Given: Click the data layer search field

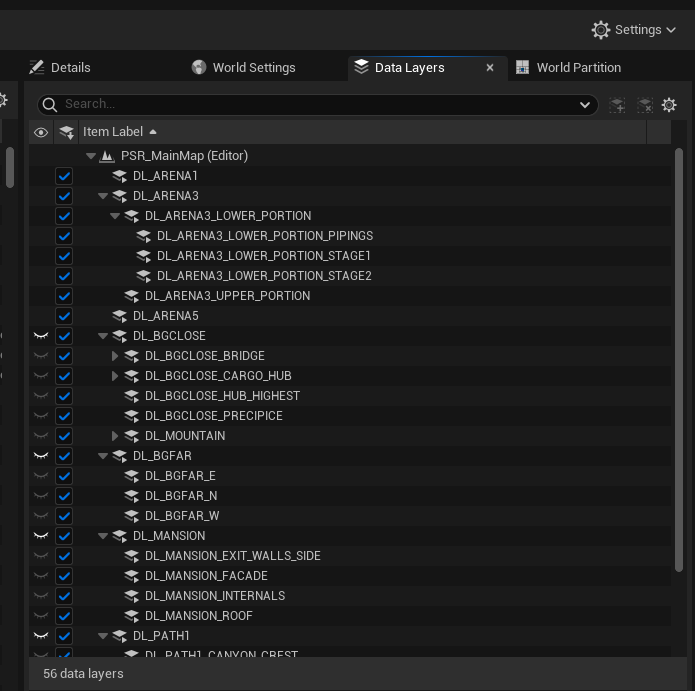Looking at the screenshot, I should (x=317, y=105).
